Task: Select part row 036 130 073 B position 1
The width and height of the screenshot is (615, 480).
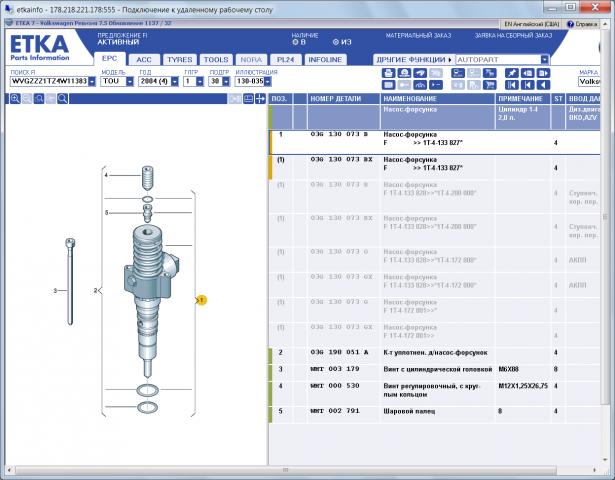Action: [x=435, y=142]
